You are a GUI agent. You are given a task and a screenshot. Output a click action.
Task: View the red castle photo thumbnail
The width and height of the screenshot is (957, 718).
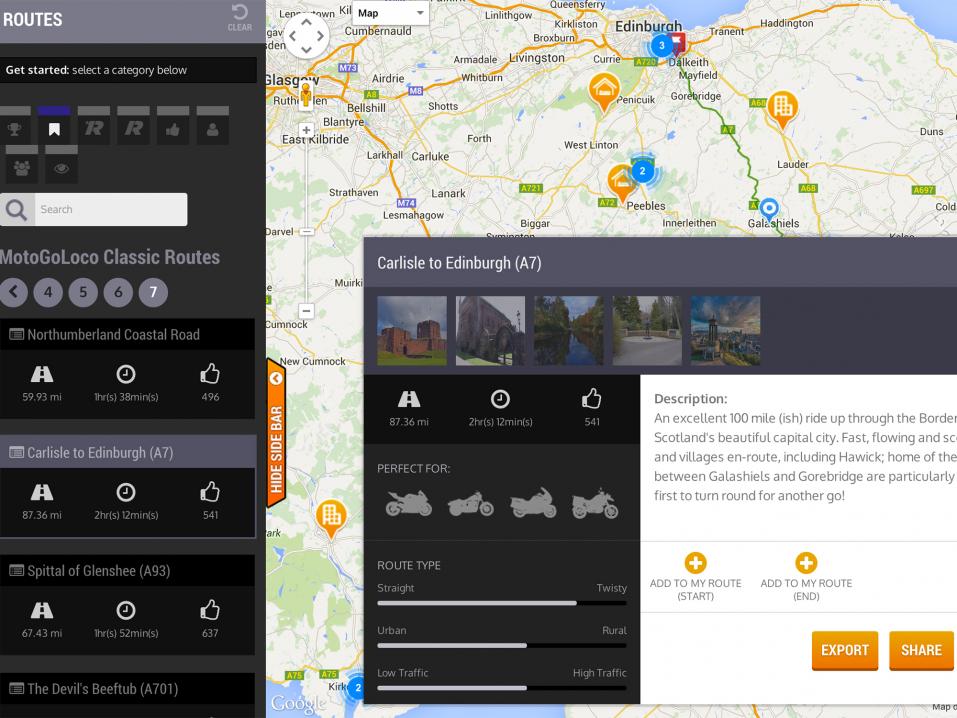tap(412, 331)
